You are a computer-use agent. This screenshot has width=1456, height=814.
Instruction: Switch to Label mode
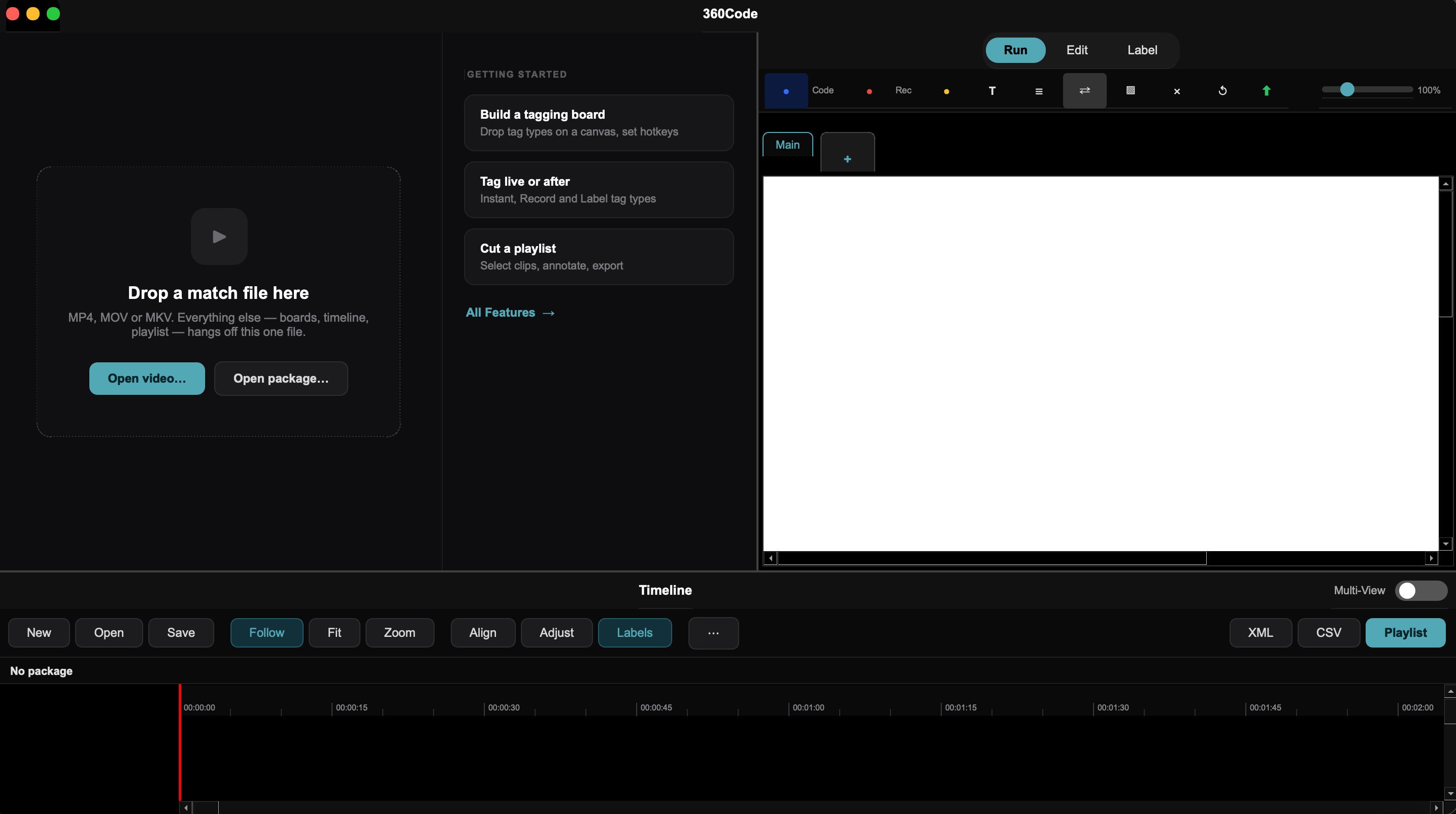[1142, 50]
